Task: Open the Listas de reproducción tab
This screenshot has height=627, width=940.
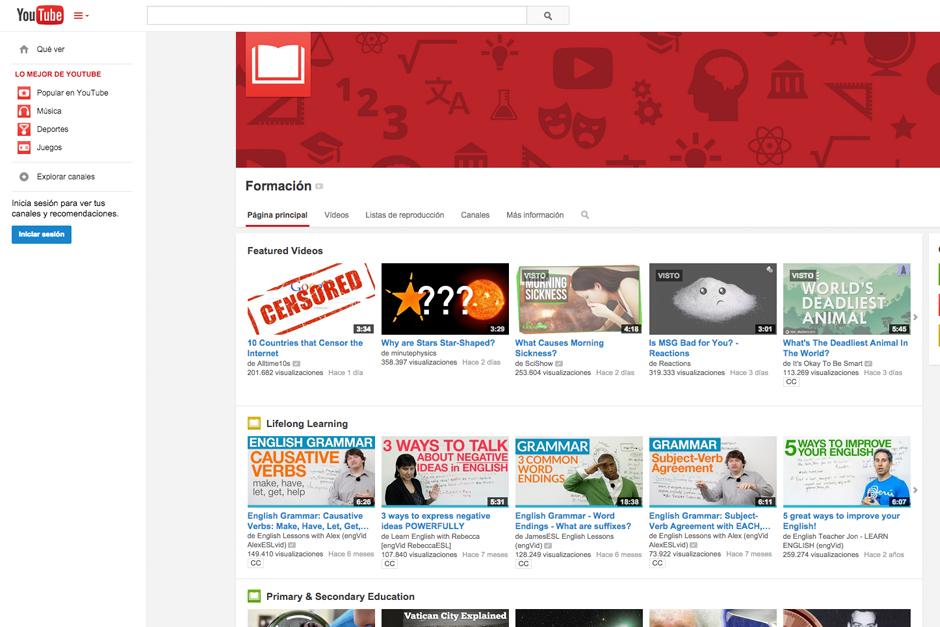Action: pos(404,214)
